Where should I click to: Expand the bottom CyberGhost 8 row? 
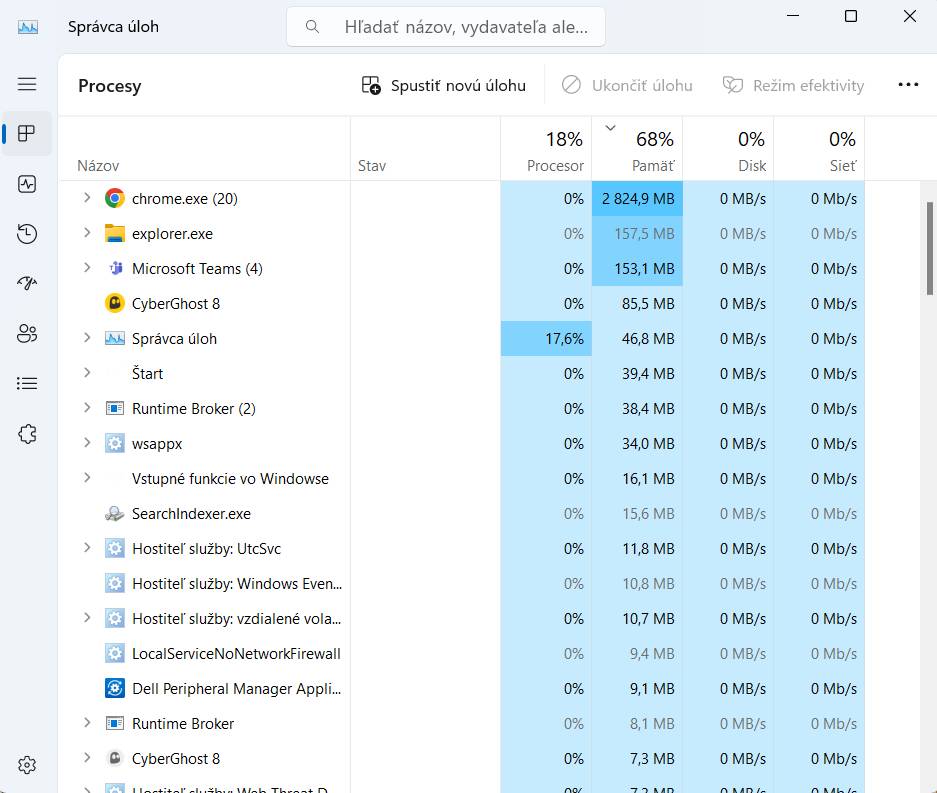pos(87,758)
